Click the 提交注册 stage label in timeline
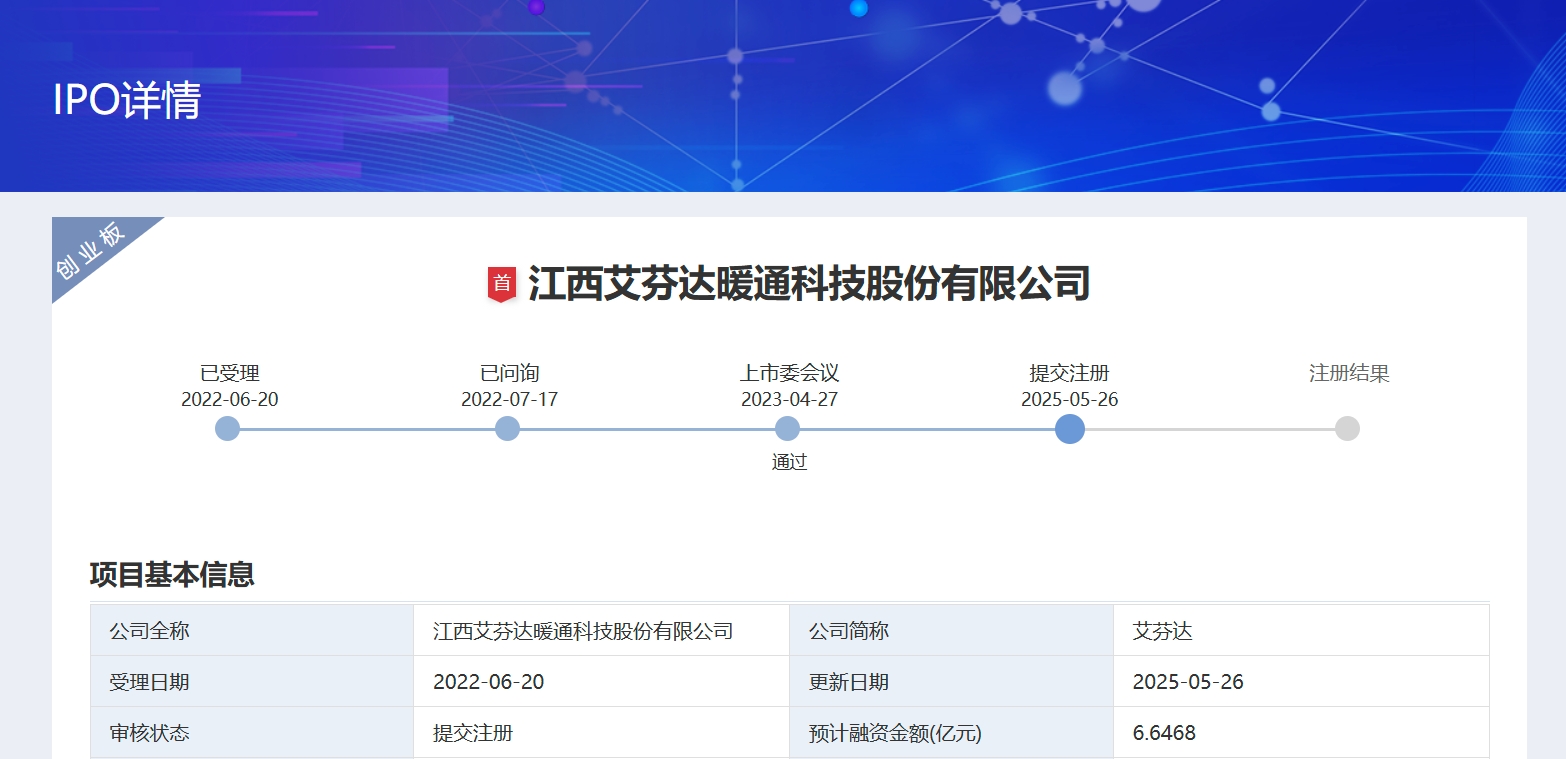Viewport: 1566px width, 759px height. [x=1070, y=373]
